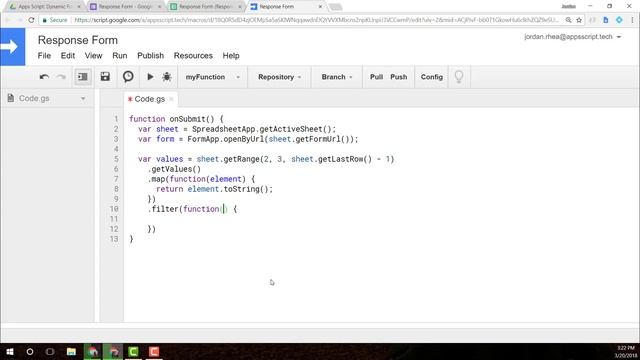Select Code.gs in the file sidebar
640x360 pixels.
coord(34,98)
